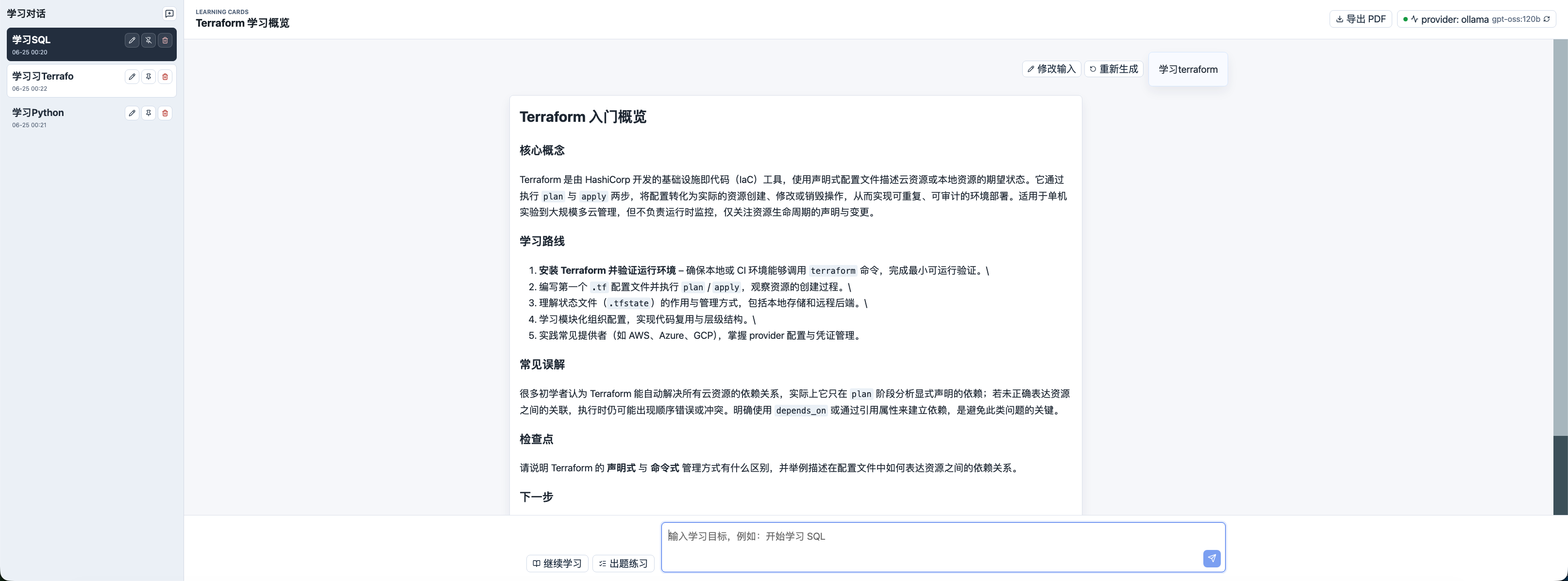This screenshot has width=1568, height=581.
Task: Click the 出题练习 button
Action: 624,564
